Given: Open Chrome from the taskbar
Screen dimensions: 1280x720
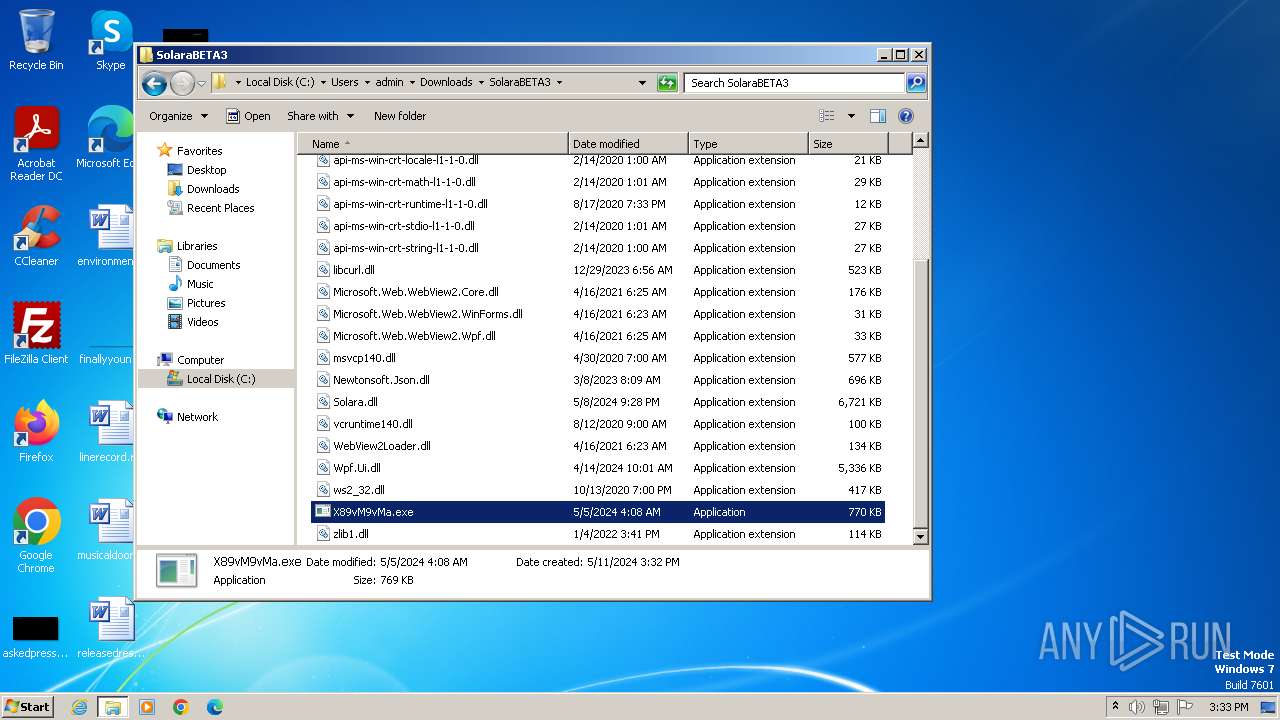Looking at the screenshot, I should coord(181,707).
